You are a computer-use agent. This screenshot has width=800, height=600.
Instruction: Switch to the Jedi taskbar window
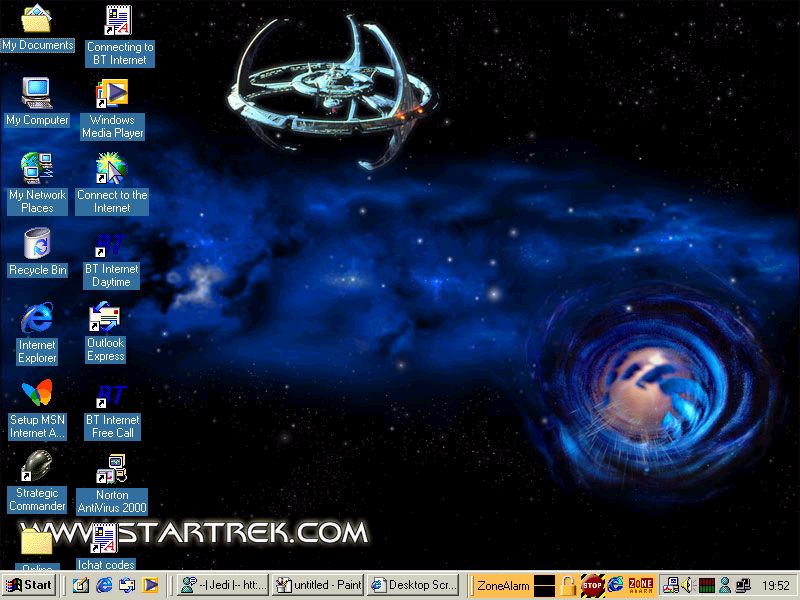[223, 585]
